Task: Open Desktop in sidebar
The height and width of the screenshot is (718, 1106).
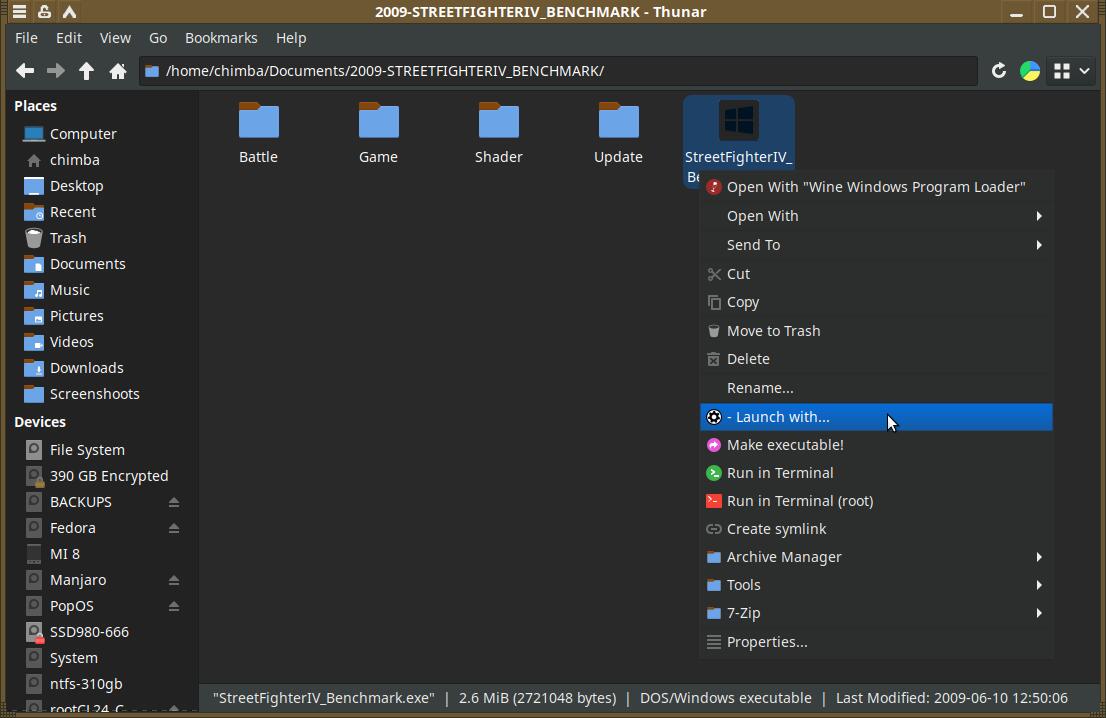Action: click(100, 186)
